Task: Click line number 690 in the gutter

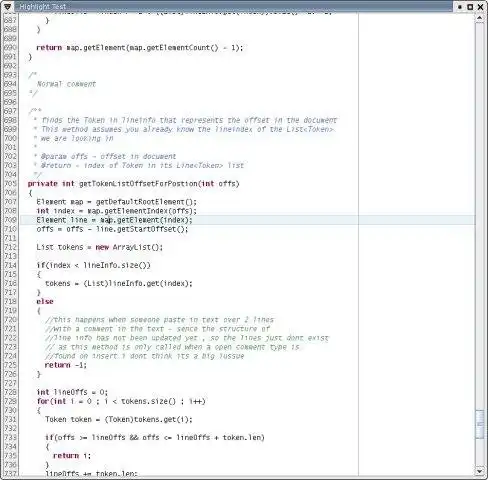Action: pos(10,48)
